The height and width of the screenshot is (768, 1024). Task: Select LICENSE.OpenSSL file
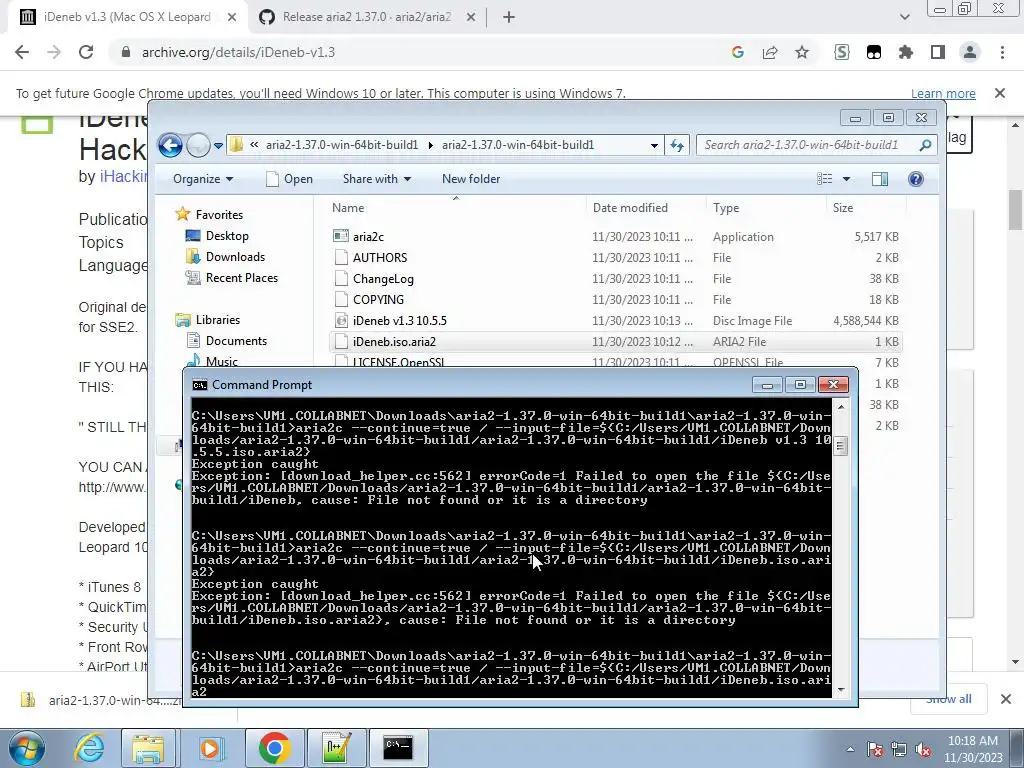(615, 362)
